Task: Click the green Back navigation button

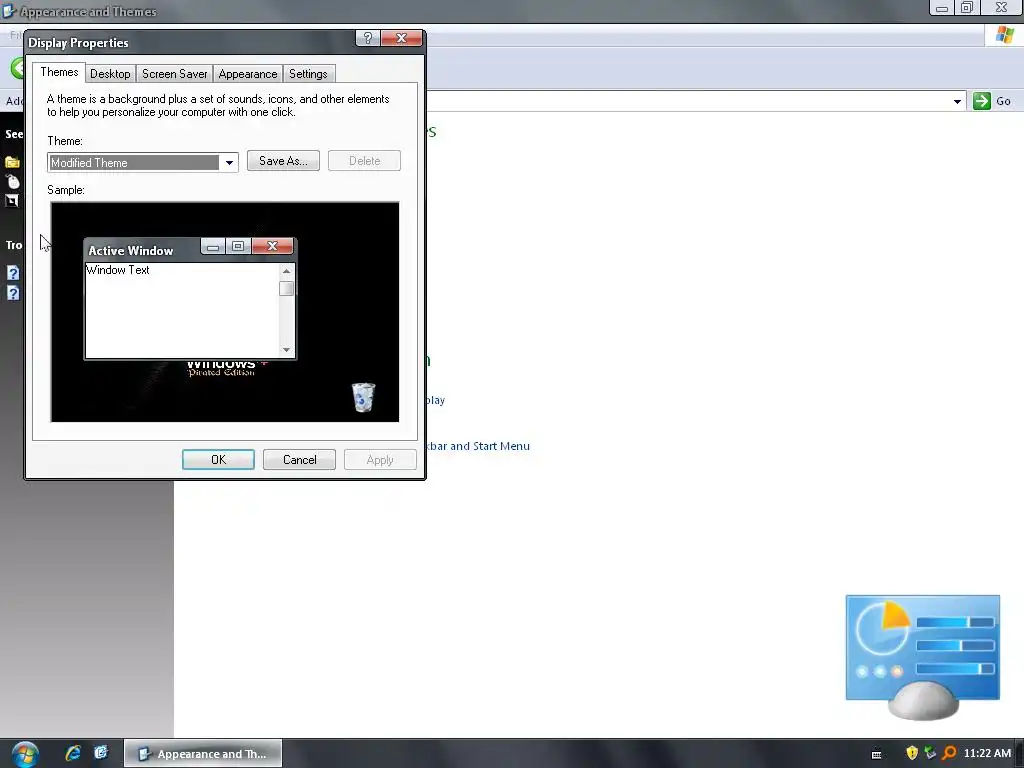Action: tap(18, 67)
